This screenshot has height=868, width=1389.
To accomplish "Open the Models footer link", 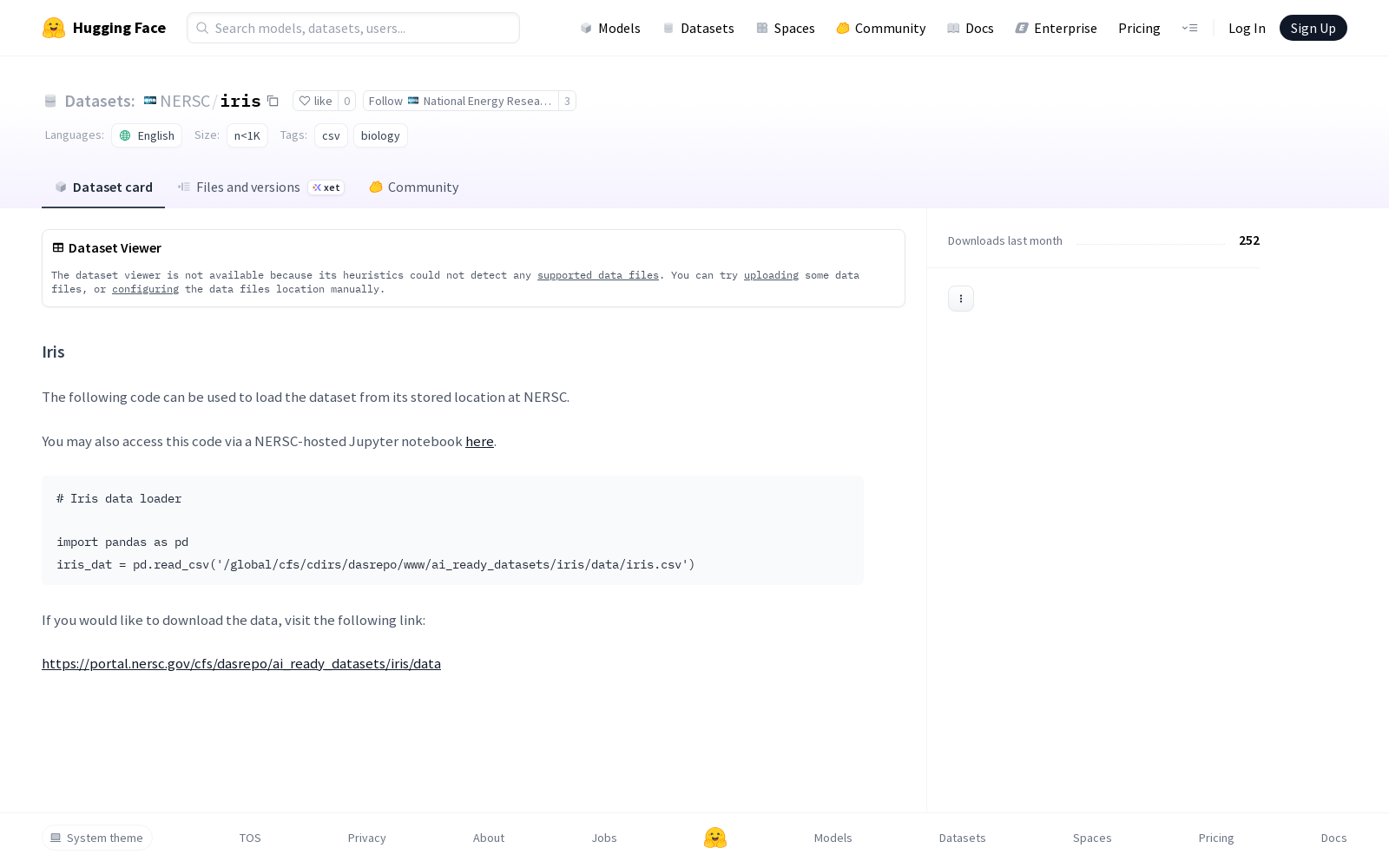I will click(x=833, y=838).
